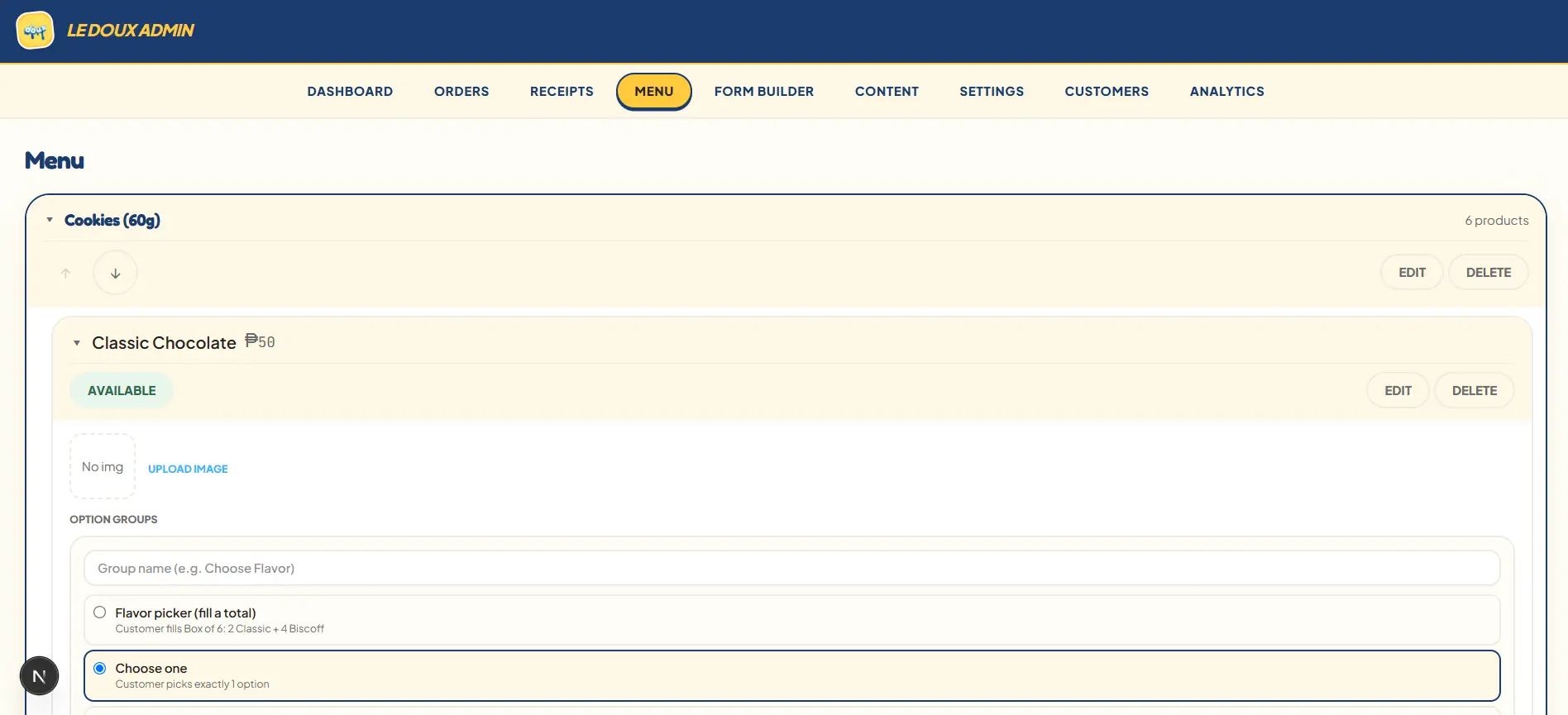1568x715 pixels.
Task: Open the Receipts tab
Action: click(562, 92)
